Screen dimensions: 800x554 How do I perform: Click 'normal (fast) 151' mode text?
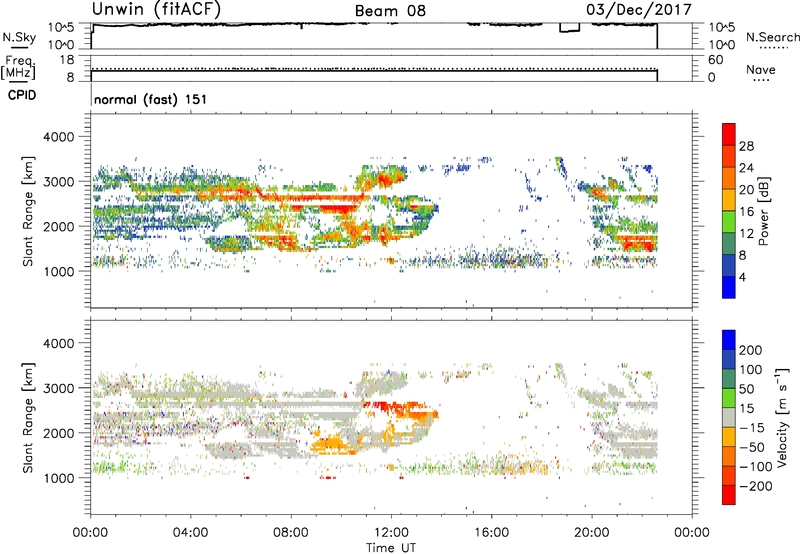[151, 99]
